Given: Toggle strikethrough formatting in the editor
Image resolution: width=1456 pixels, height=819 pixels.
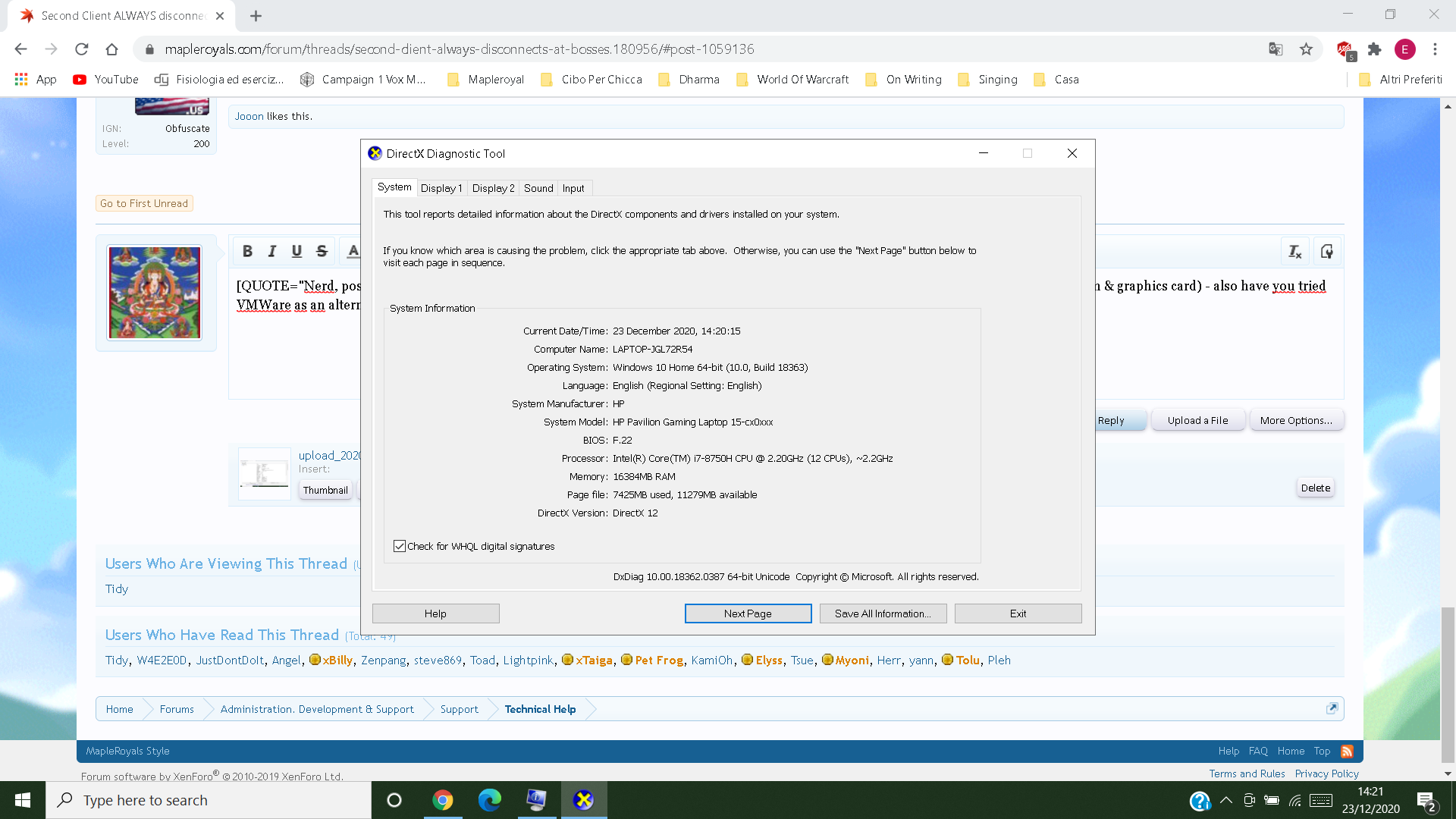Looking at the screenshot, I should click(322, 251).
